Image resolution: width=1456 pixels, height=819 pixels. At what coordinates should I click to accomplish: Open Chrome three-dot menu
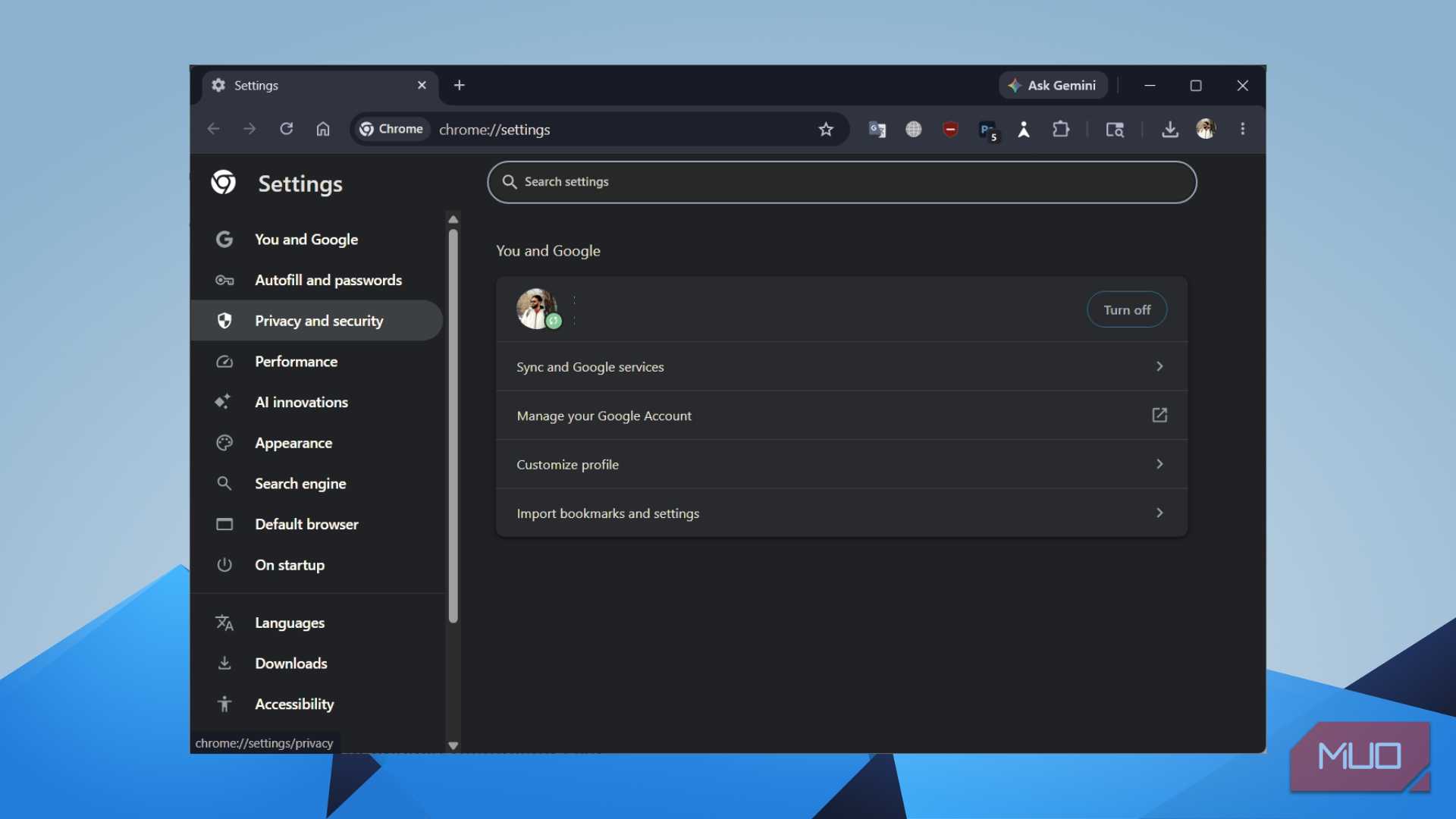click(1243, 129)
